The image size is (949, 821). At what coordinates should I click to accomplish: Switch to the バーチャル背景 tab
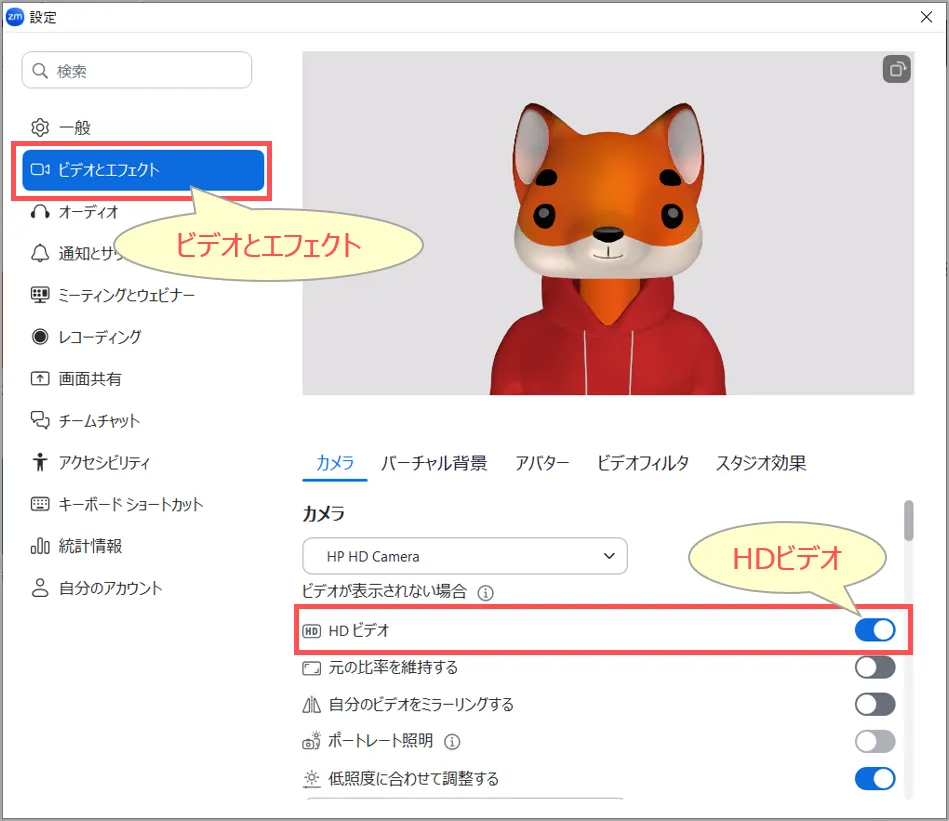click(x=434, y=463)
